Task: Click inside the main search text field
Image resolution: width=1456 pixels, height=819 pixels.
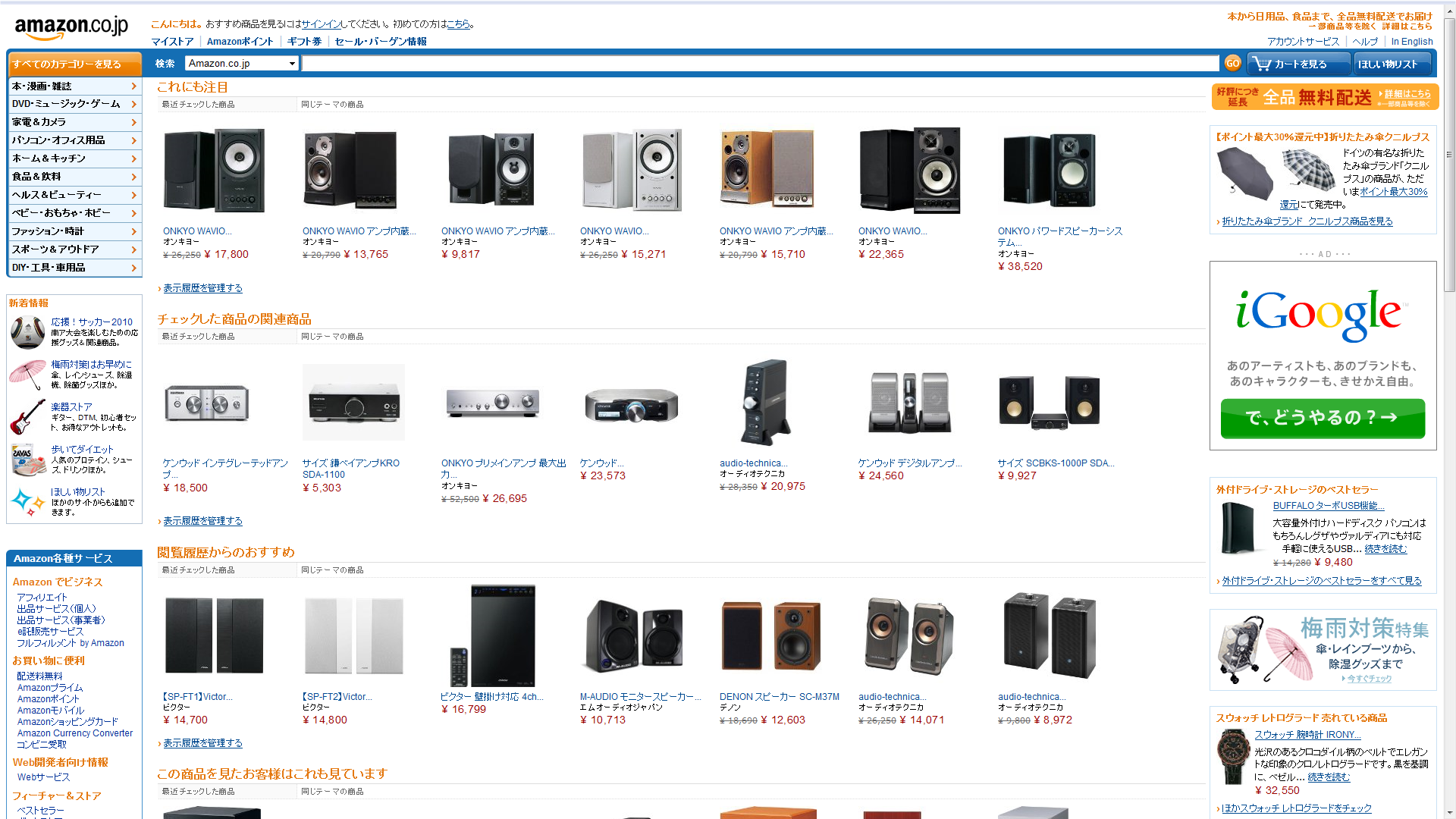Action: click(761, 64)
